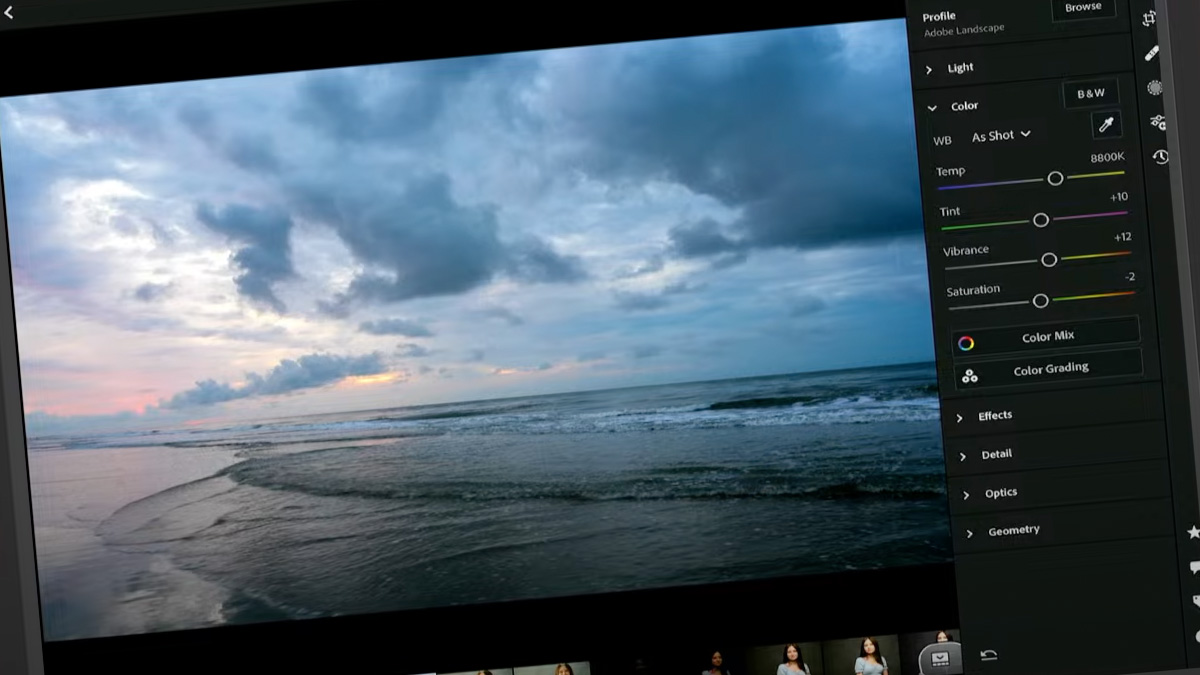Select the white balance eyedropper
The image size is (1200, 675).
(1105, 123)
